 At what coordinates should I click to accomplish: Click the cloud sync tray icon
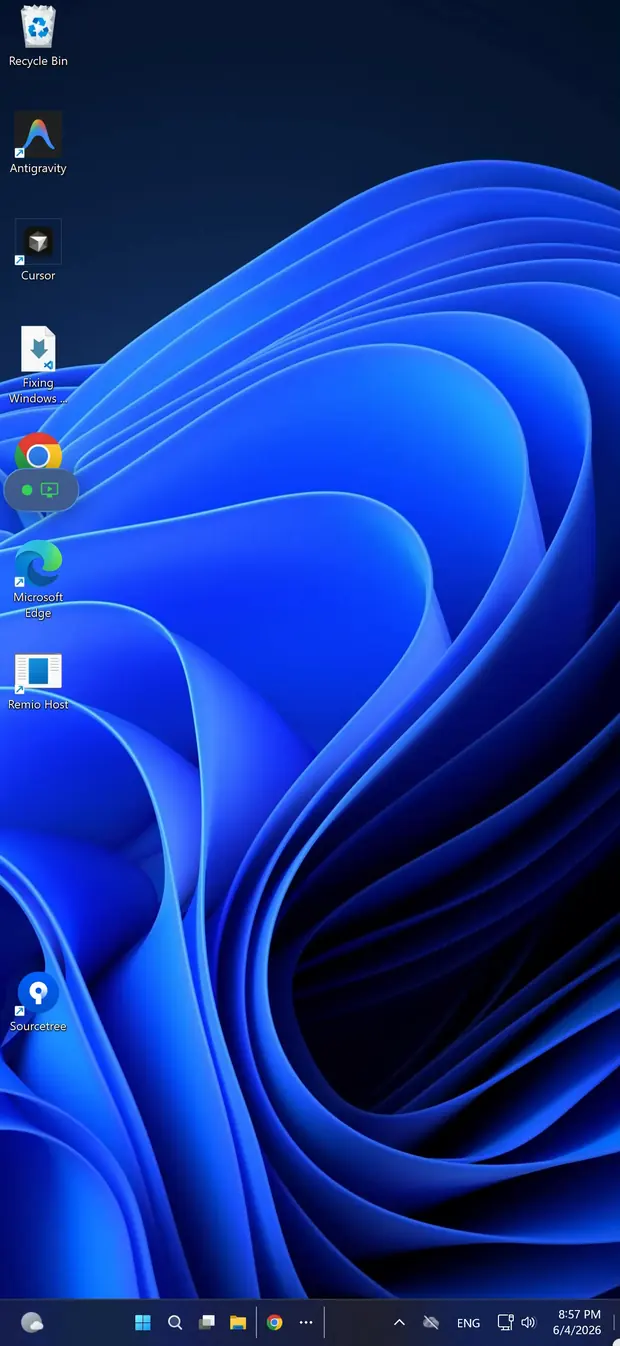tap(431, 1322)
